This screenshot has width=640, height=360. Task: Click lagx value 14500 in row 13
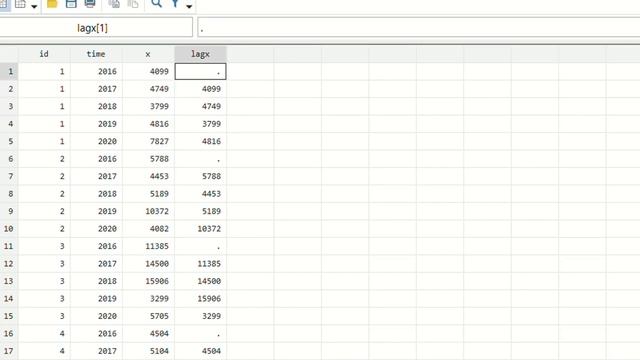point(200,281)
